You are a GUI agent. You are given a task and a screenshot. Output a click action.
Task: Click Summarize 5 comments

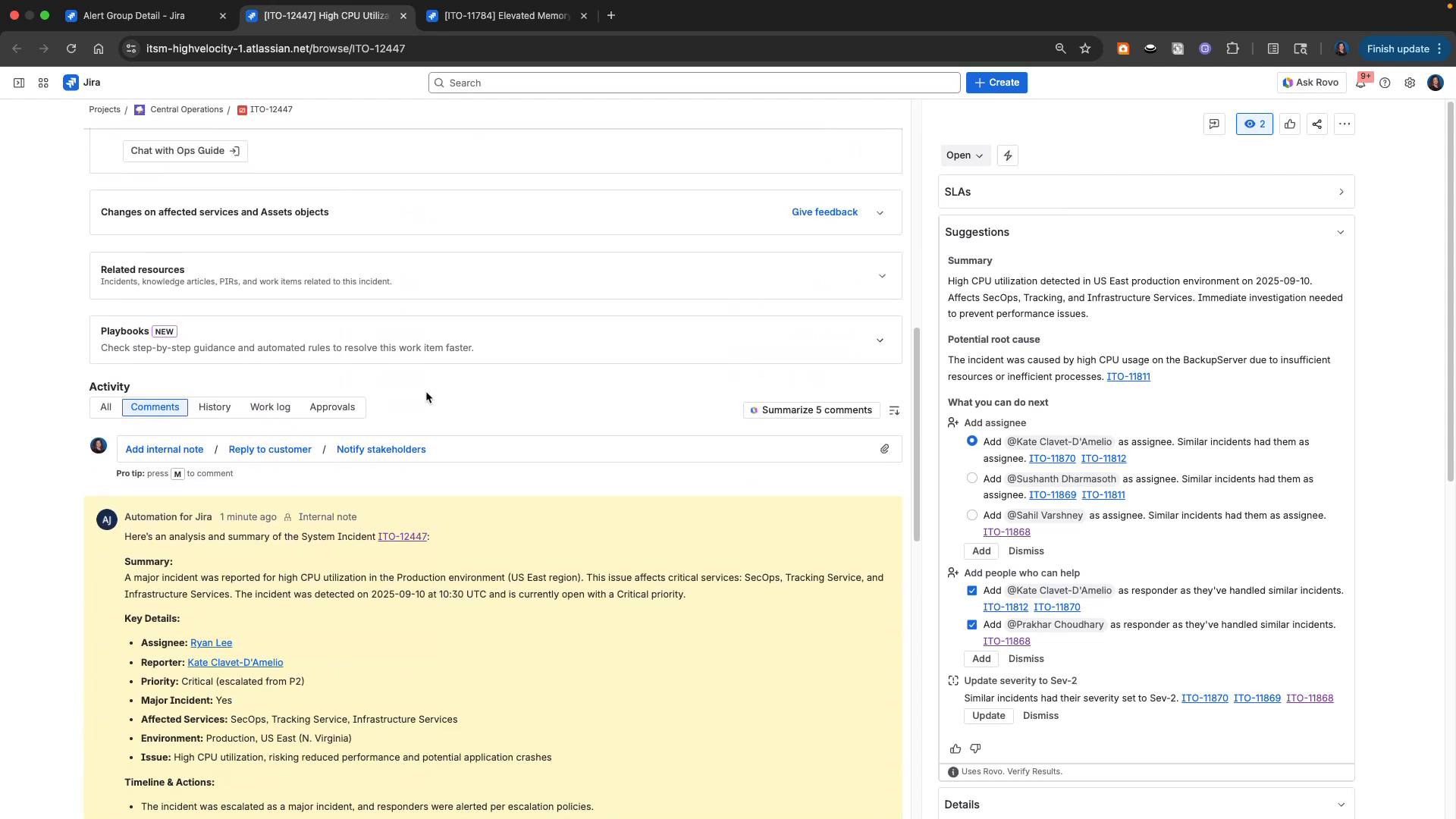tap(811, 409)
